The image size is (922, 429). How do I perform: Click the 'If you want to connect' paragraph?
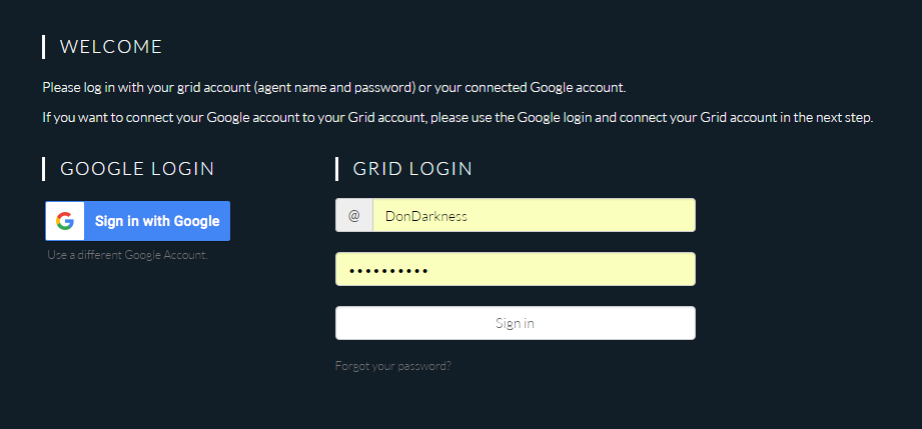[458, 117]
